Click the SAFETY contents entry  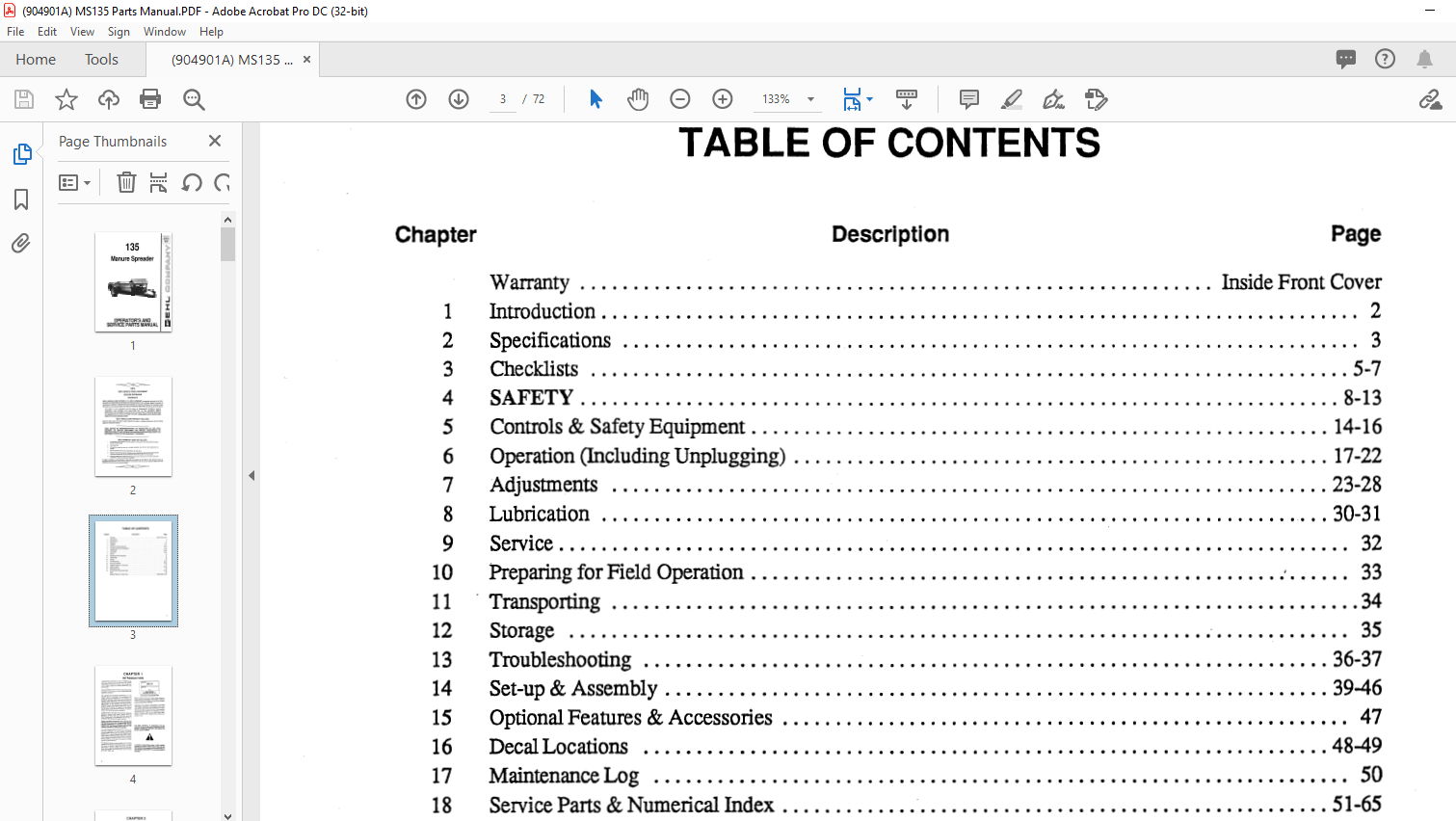pos(531,398)
